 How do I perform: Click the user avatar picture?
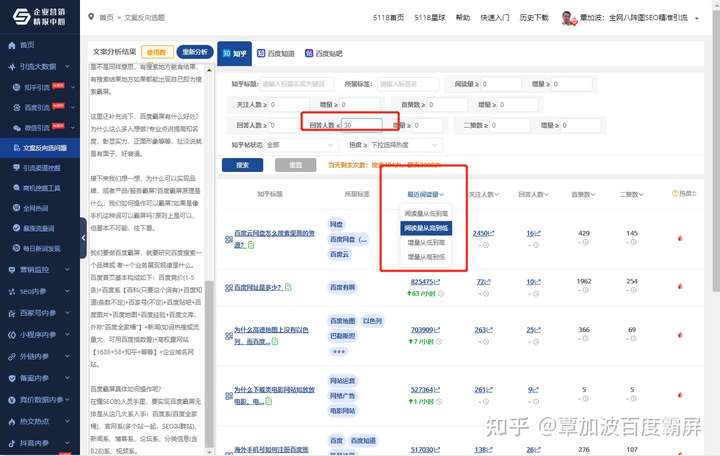569,18
